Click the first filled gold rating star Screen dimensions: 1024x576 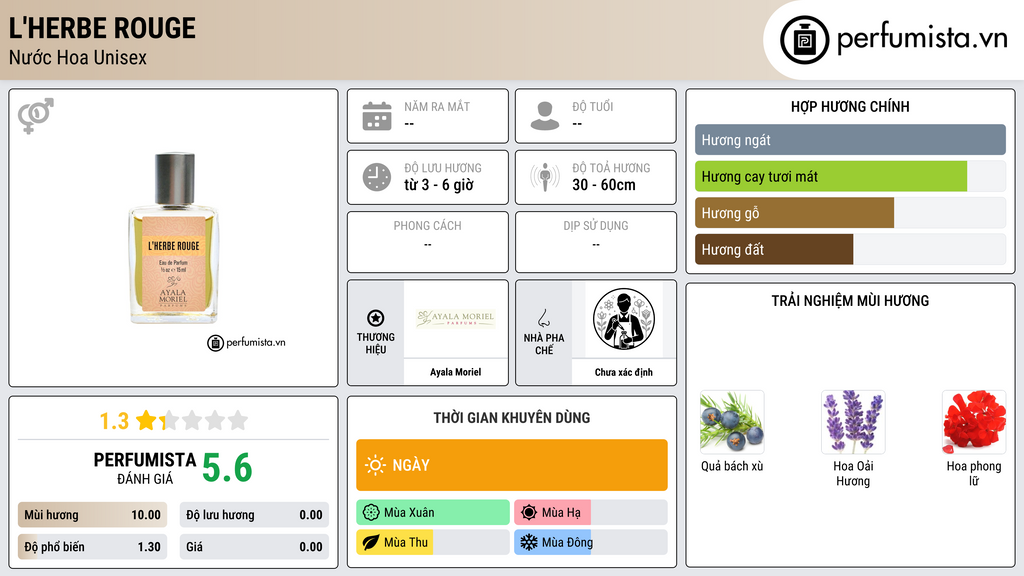point(146,420)
